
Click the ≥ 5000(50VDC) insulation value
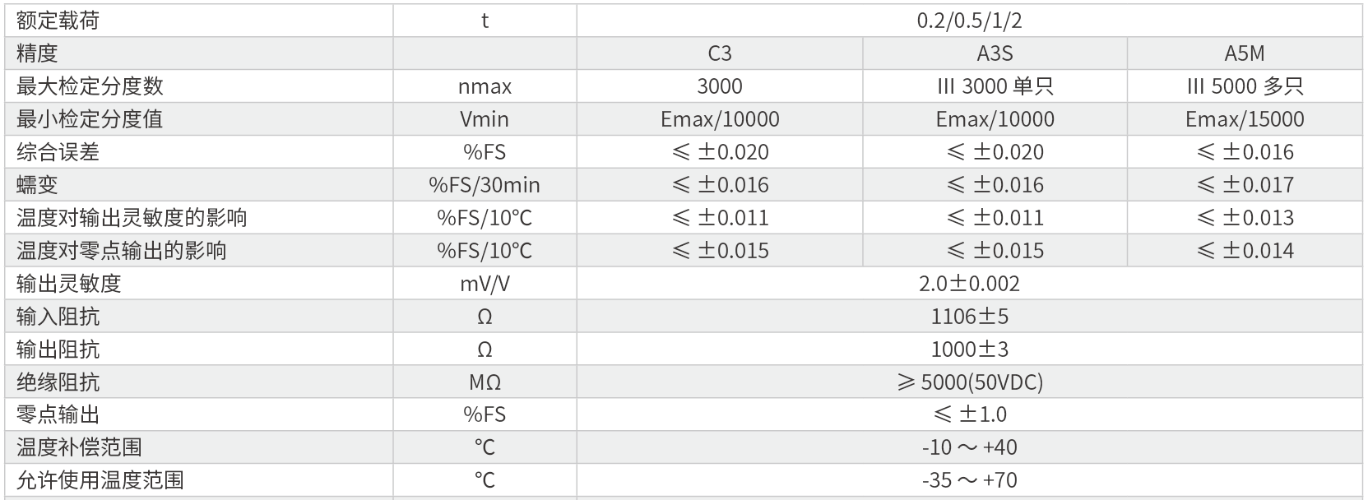970,383
